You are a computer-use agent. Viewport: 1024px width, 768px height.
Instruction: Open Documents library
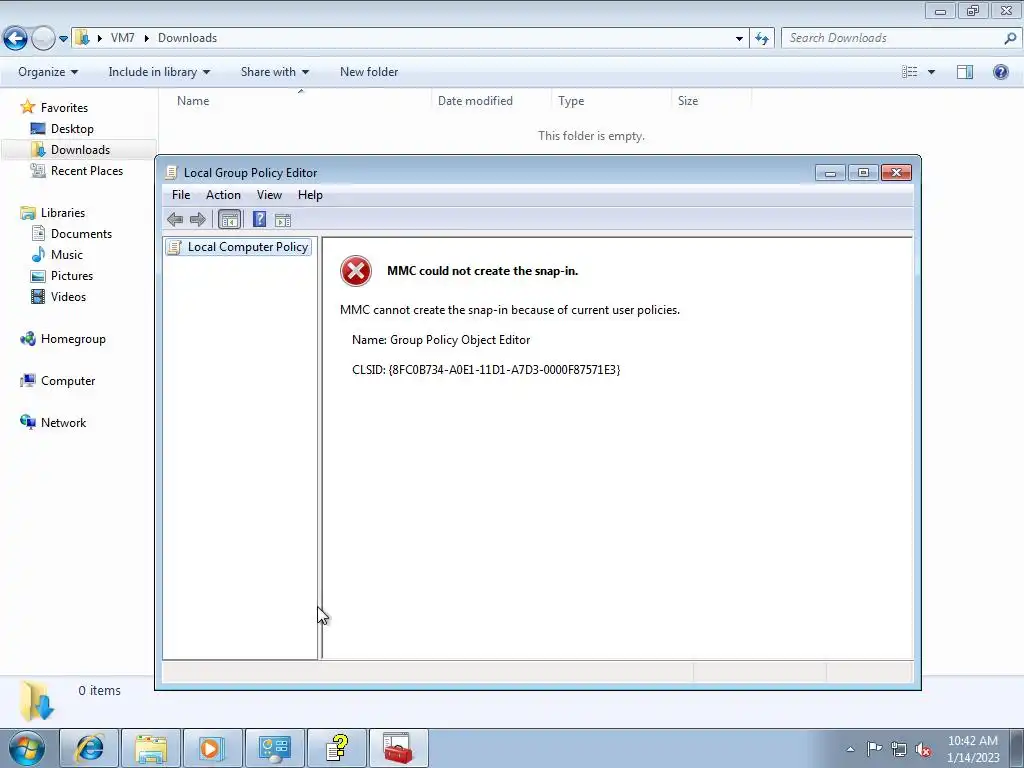[71, 234]
